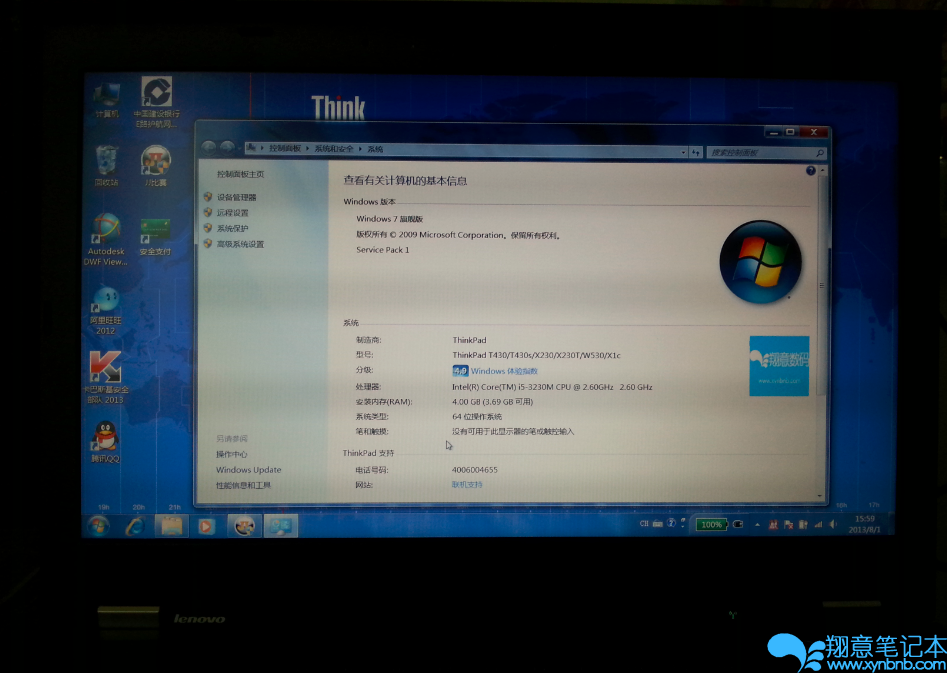Click the scrollbar up arrow
This screenshot has width=947, height=673.
tap(821, 171)
